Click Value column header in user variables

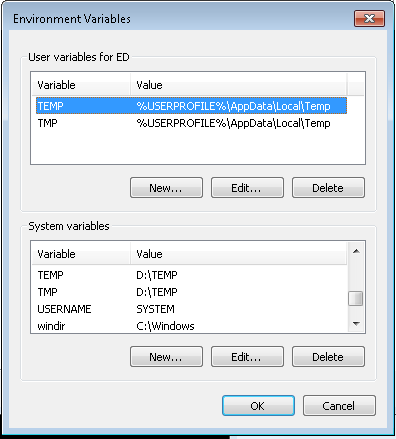(x=238, y=85)
